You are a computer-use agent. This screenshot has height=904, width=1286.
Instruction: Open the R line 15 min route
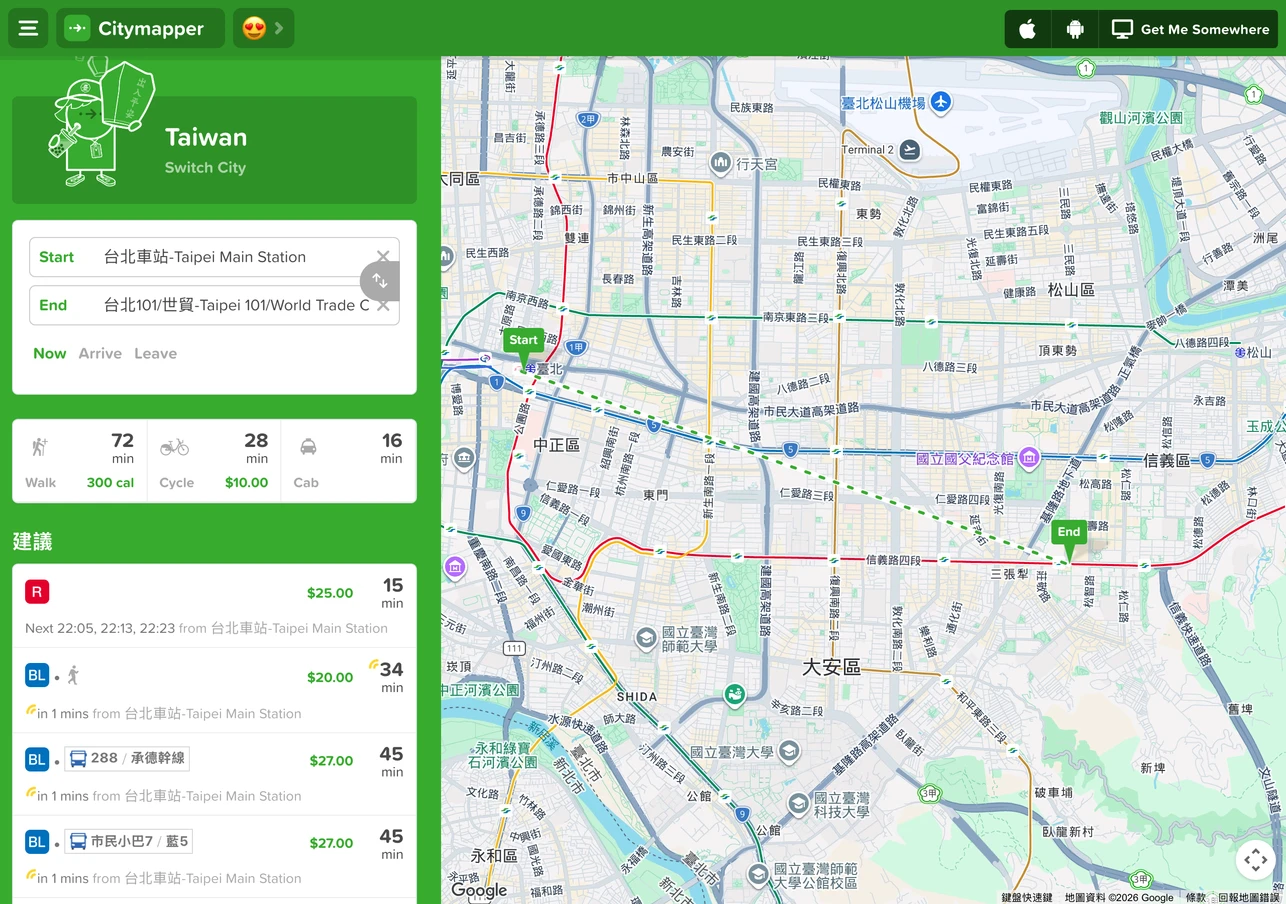point(214,606)
